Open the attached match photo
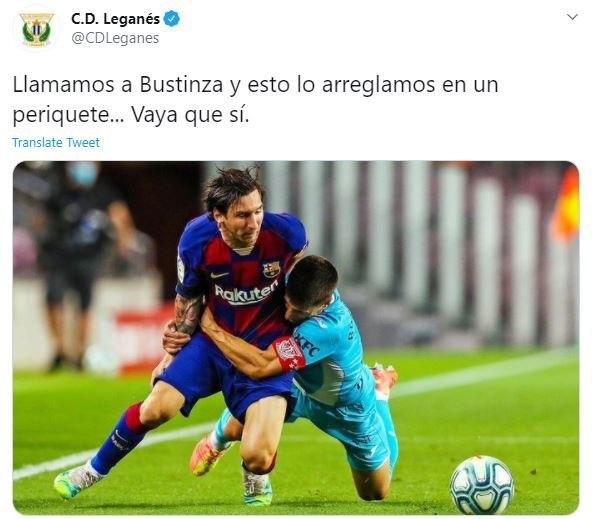 click(296, 338)
